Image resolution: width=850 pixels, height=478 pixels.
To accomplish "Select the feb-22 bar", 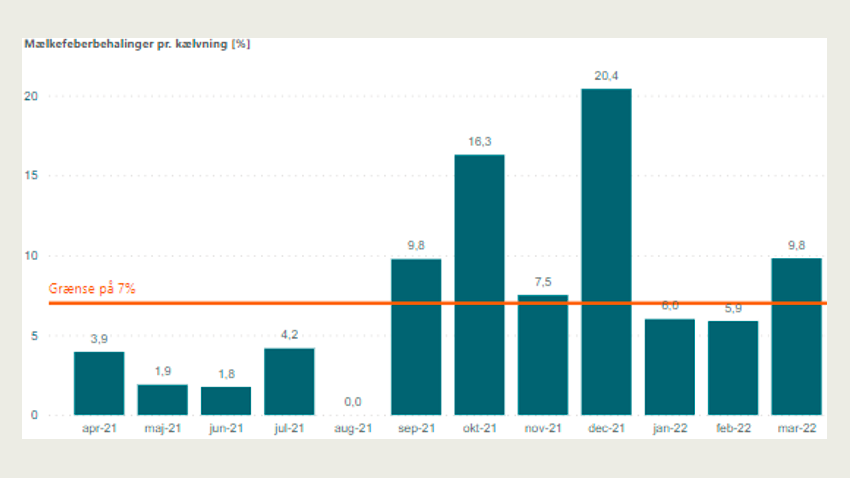I will [x=733, y=367].
